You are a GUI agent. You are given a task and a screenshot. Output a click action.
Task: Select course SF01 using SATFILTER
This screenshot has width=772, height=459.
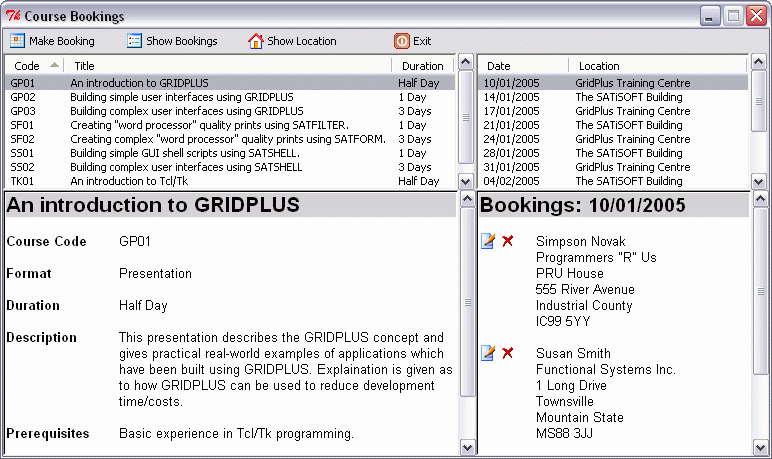230,125
